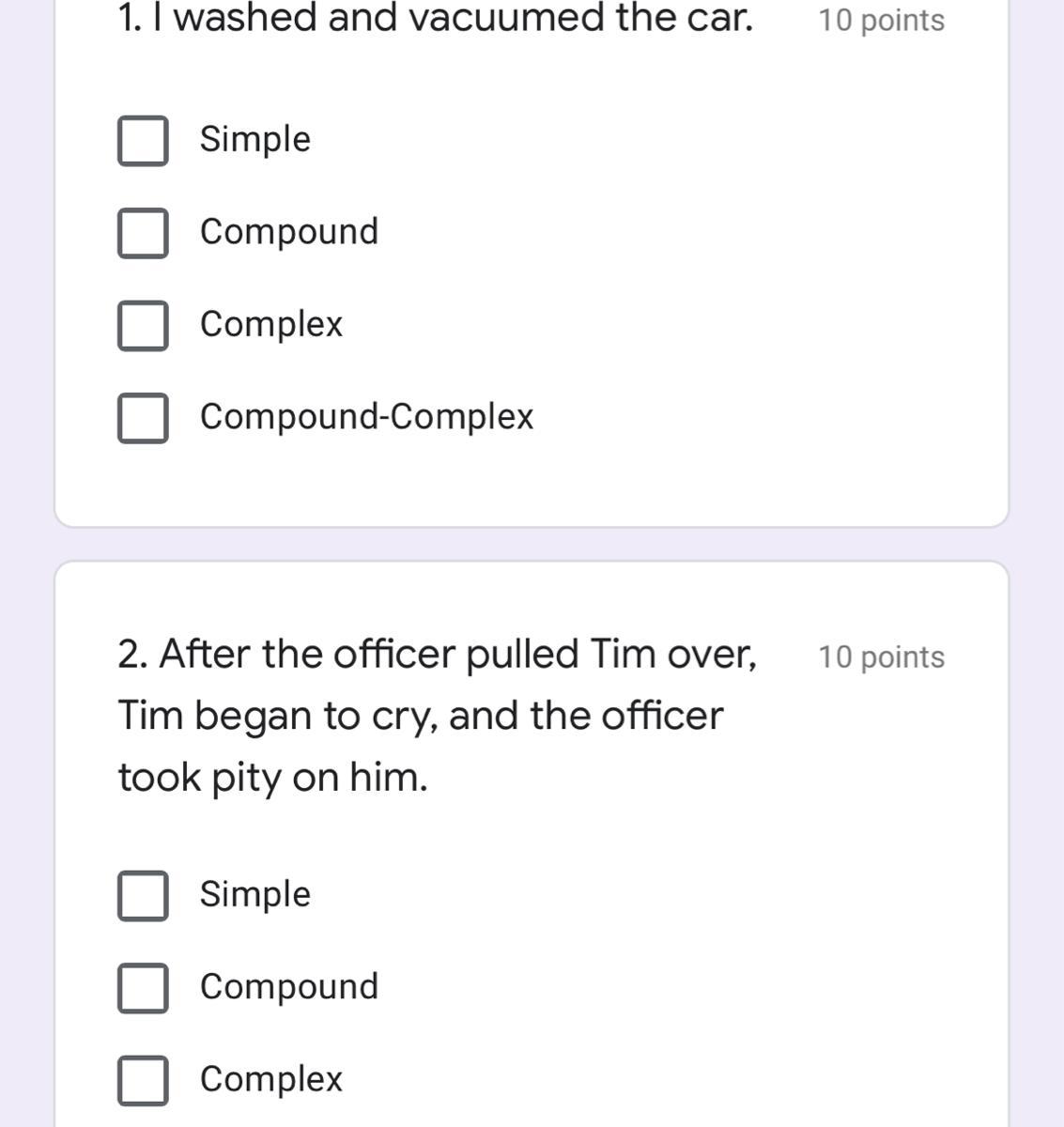Check the Simple box for question 2
This screenshot has height=1127, width=1064.
point(143,895)
